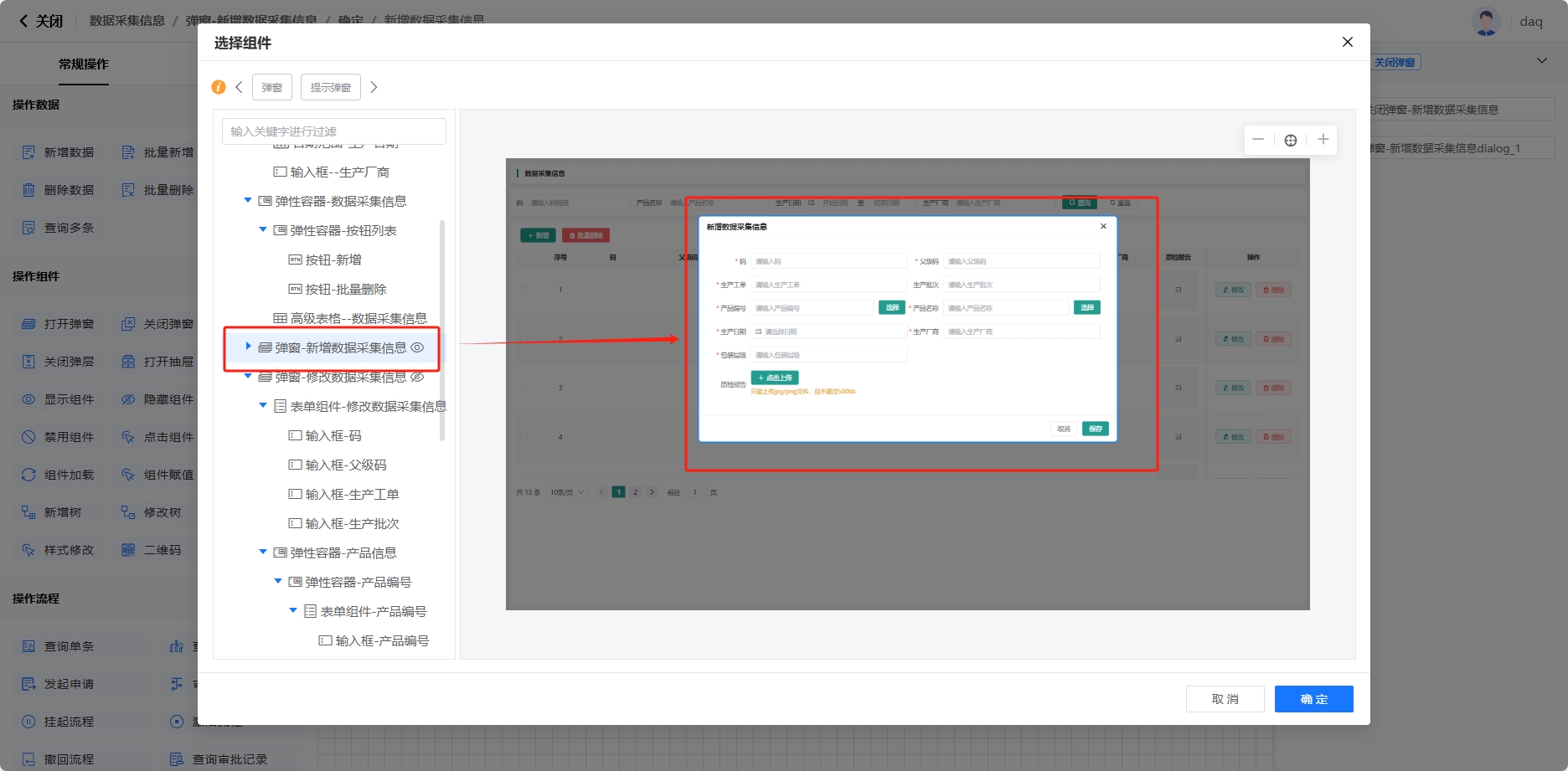Focus the keyword filter input field

333,131
